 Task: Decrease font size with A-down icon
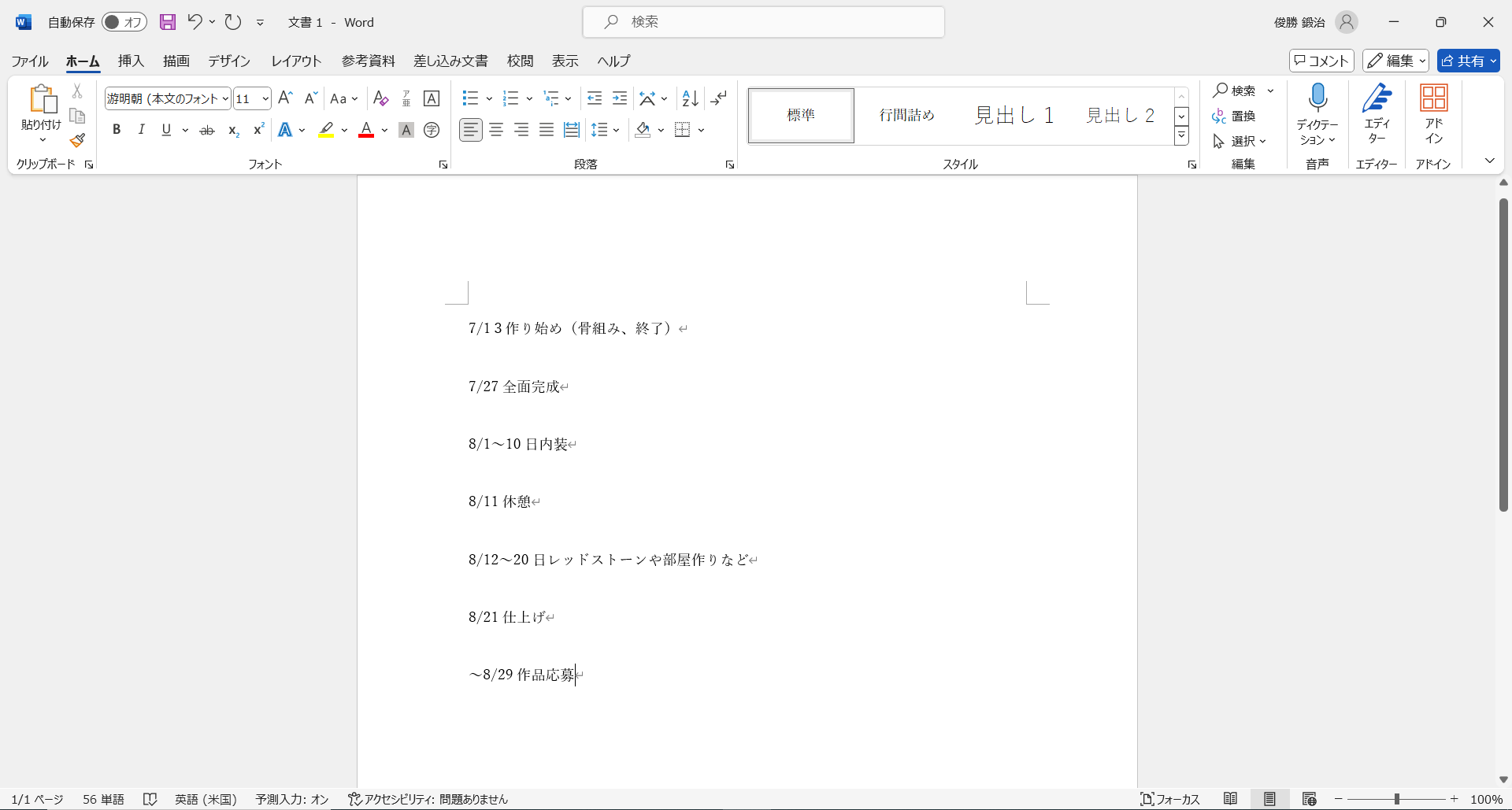[x=311, y=98]
